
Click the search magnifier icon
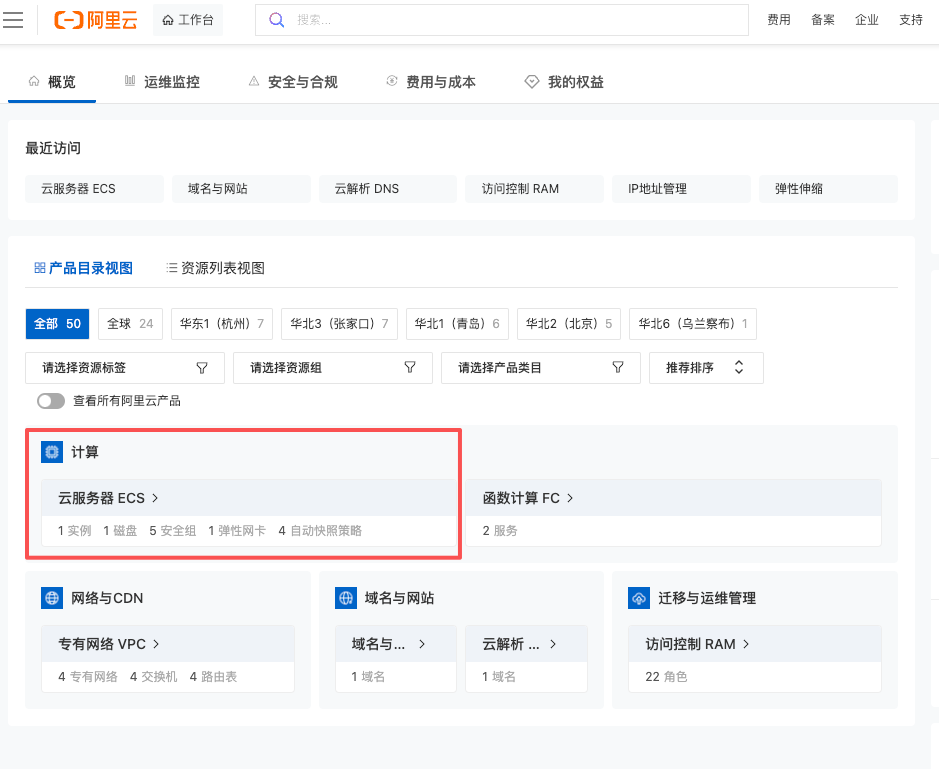click(x=277, y=20)
